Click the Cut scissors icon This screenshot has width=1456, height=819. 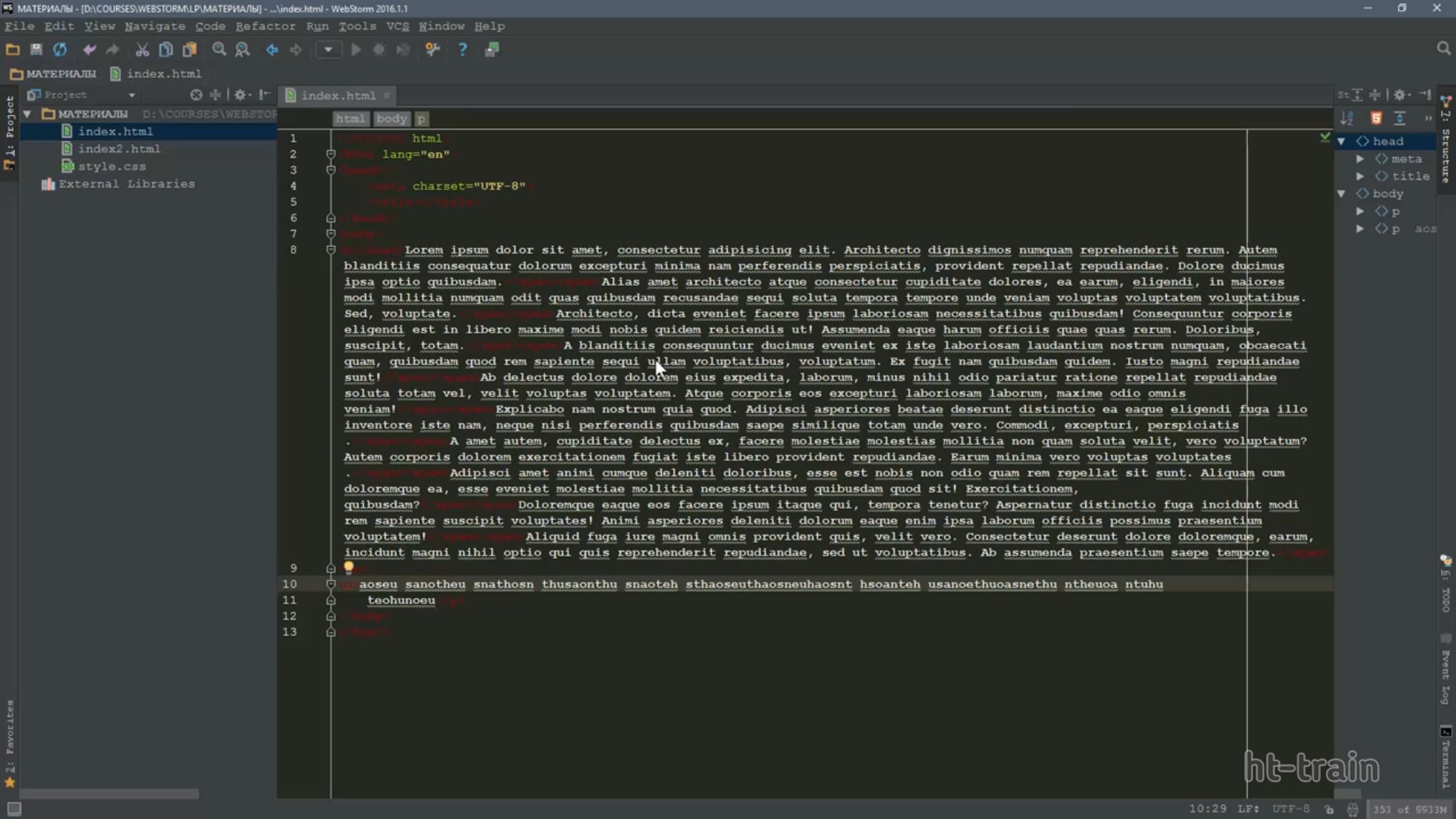[142, 50]
